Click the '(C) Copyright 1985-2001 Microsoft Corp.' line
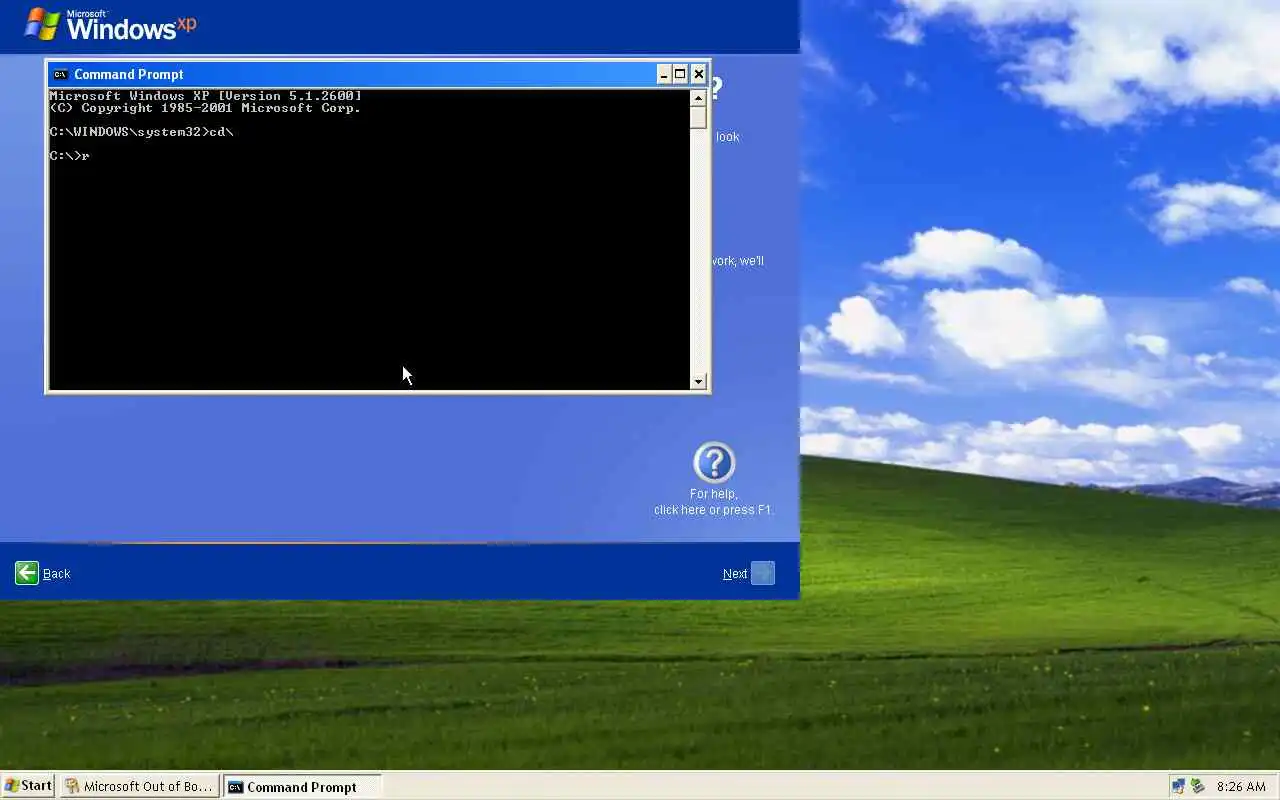The width and height of the screenshot is (1280, 800). coord(205,108)
